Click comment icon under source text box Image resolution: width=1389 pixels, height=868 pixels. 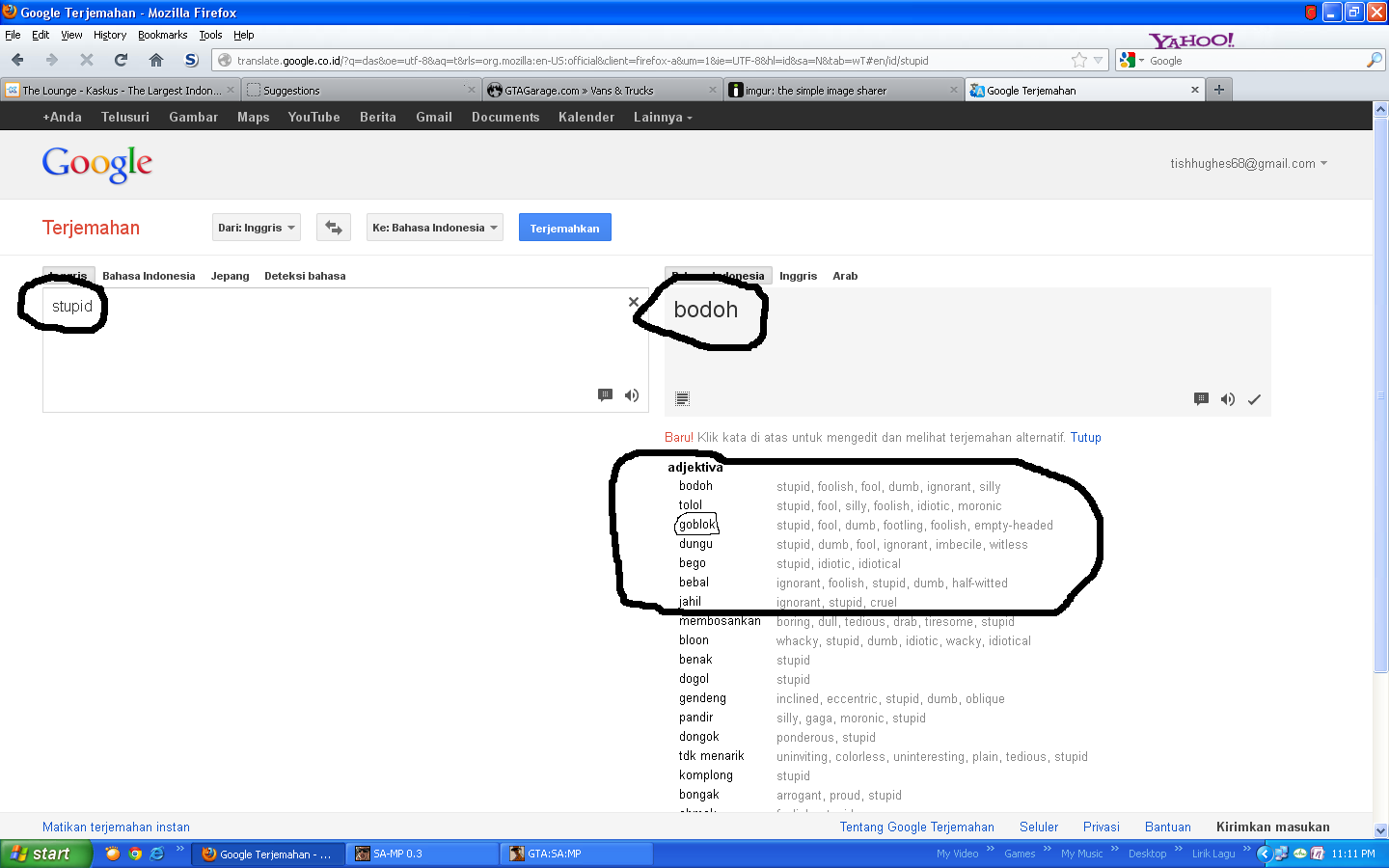pos(605,394)
